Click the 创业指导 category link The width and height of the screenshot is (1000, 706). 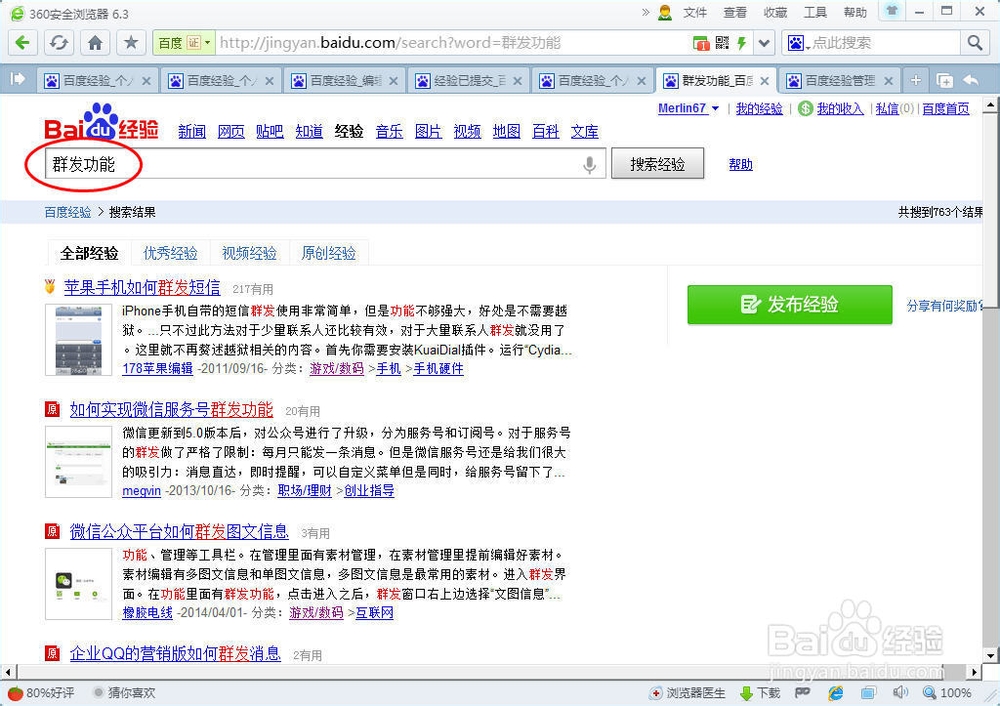click(x=369, y=490)
